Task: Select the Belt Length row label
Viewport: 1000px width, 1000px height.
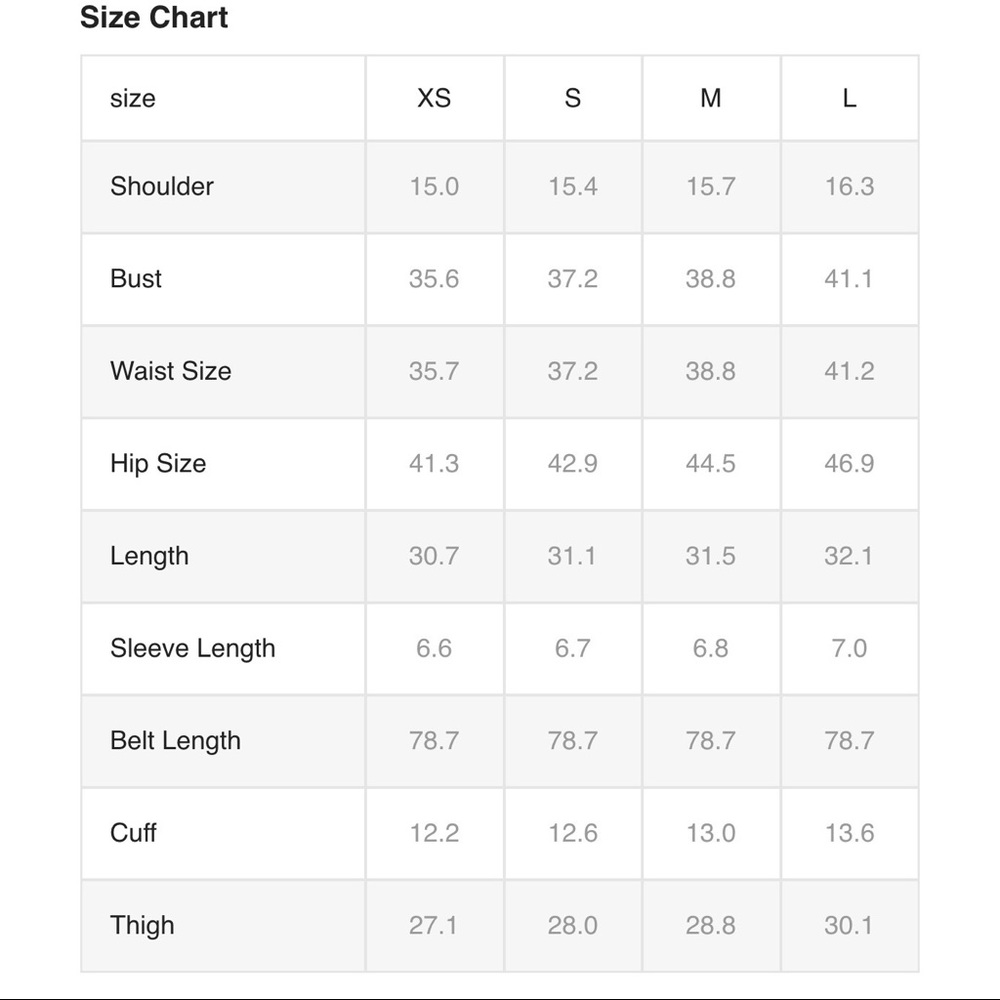Action: [x=176, y=740]
